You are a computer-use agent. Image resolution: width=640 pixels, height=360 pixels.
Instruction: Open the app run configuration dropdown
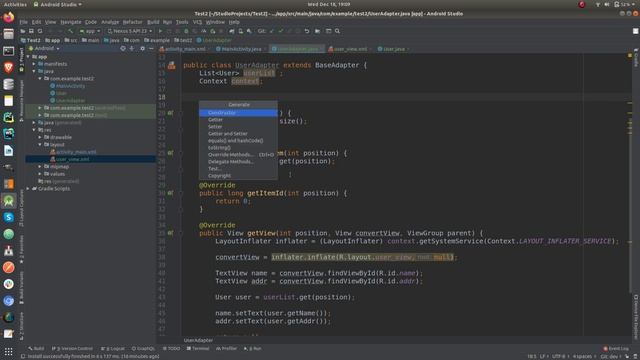[x=90, y=31]
